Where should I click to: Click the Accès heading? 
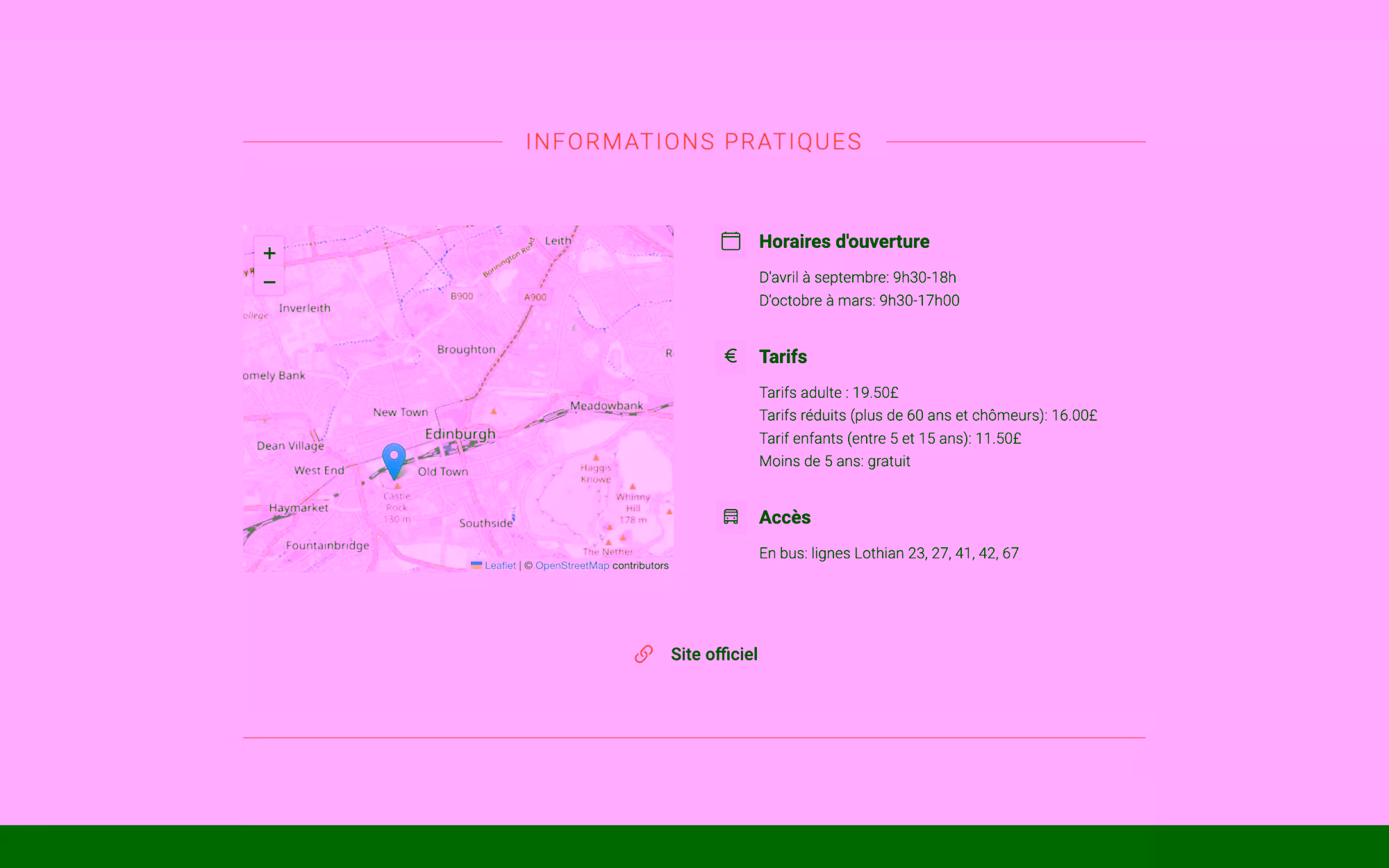785,517
